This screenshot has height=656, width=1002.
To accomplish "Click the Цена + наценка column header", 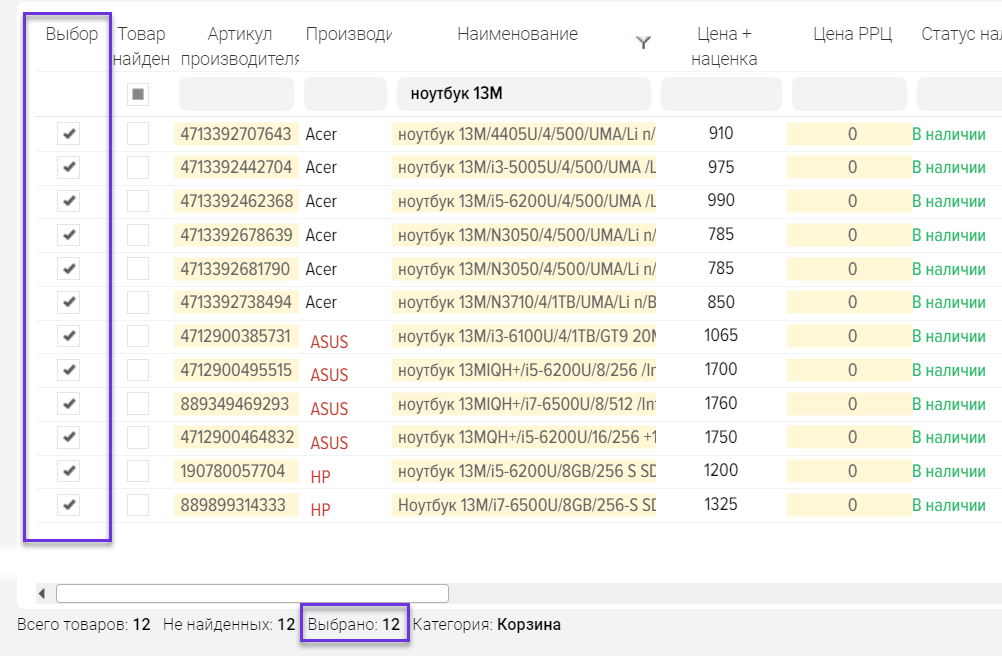I will coord(722,46).
